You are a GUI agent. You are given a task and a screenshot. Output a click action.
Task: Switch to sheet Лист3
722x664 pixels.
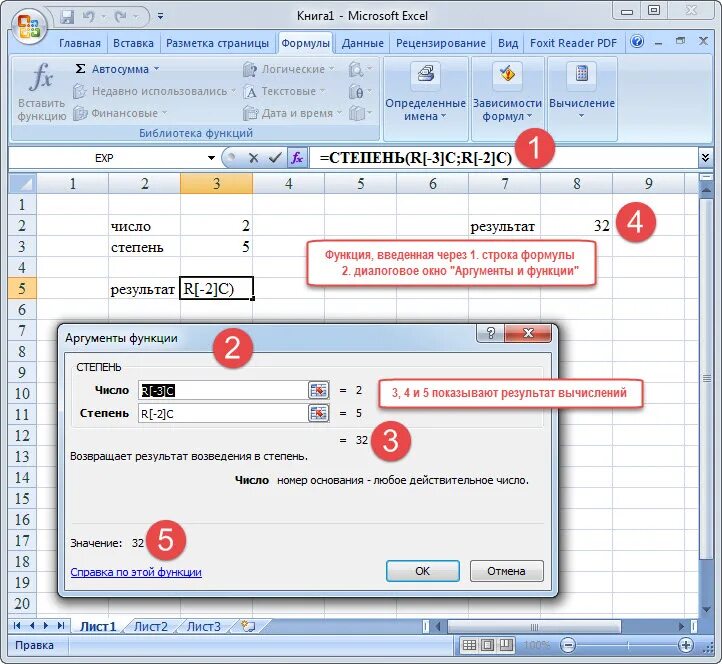[x=204, y=626]
